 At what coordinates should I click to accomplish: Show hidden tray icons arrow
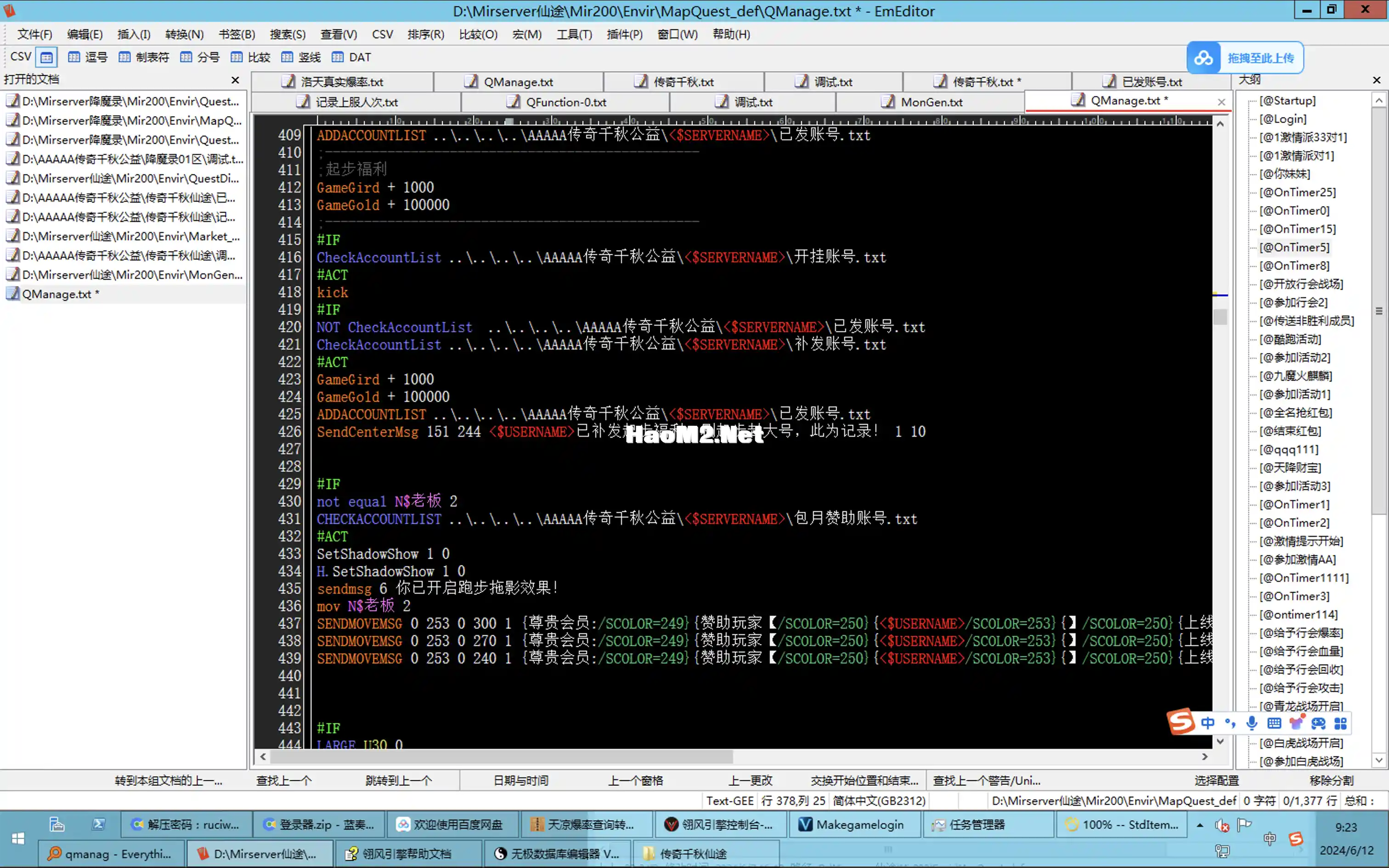[x=1200, y=826]
